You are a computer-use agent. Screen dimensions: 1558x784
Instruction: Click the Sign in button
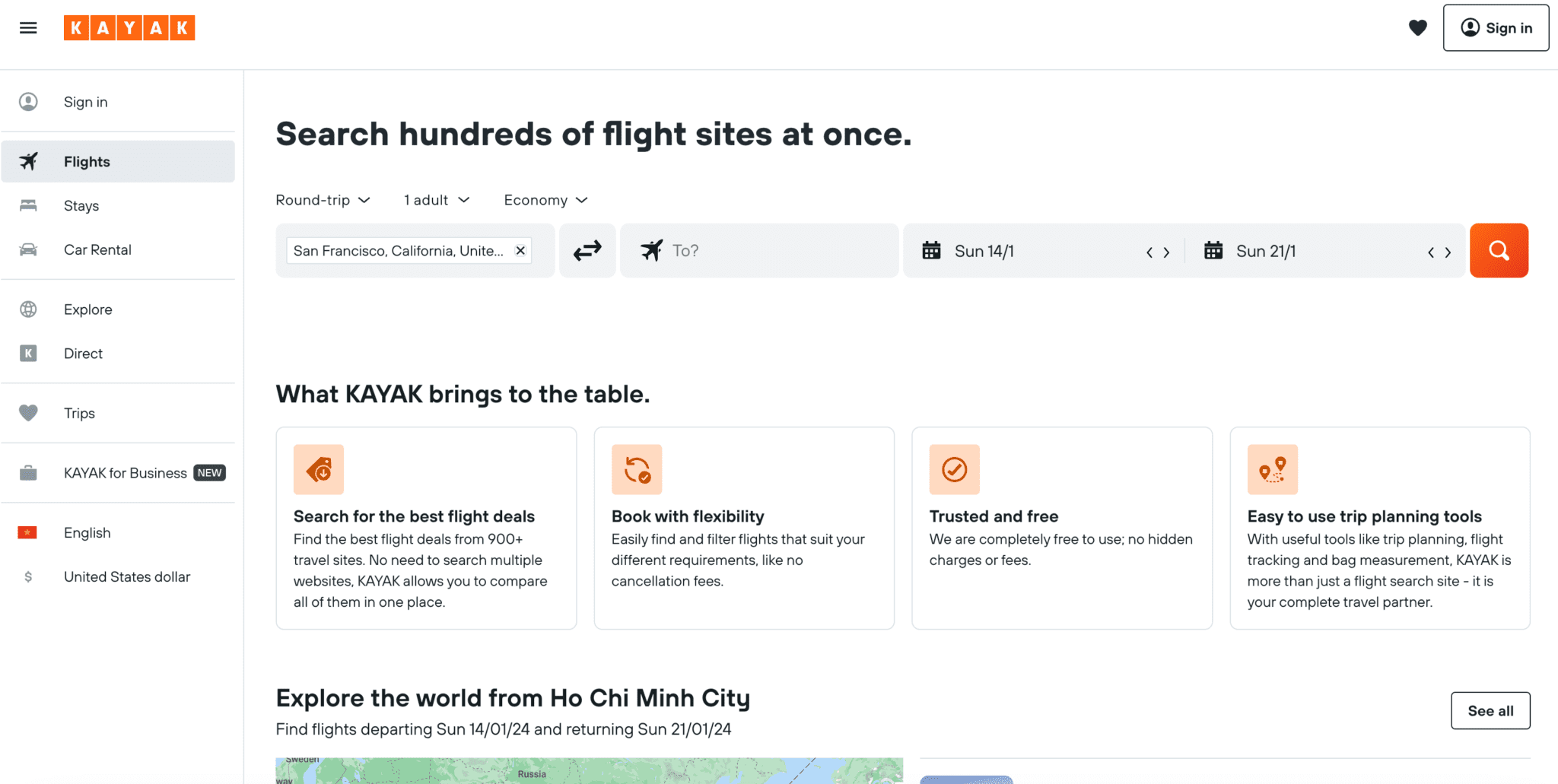point(1495,28)
